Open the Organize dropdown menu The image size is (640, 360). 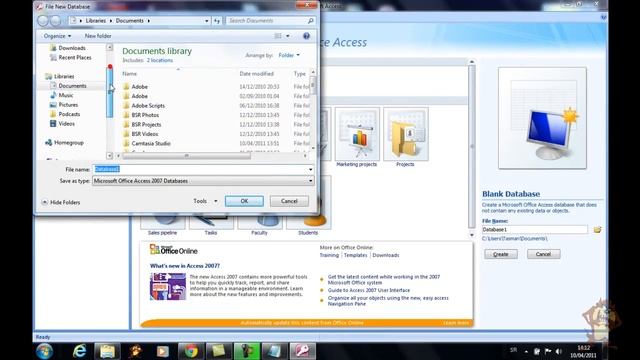(57, 36)
